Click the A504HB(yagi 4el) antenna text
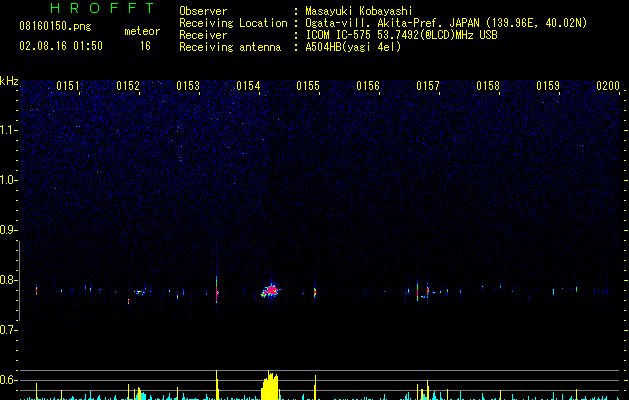629x400 pixels. [x=353, y=47]
